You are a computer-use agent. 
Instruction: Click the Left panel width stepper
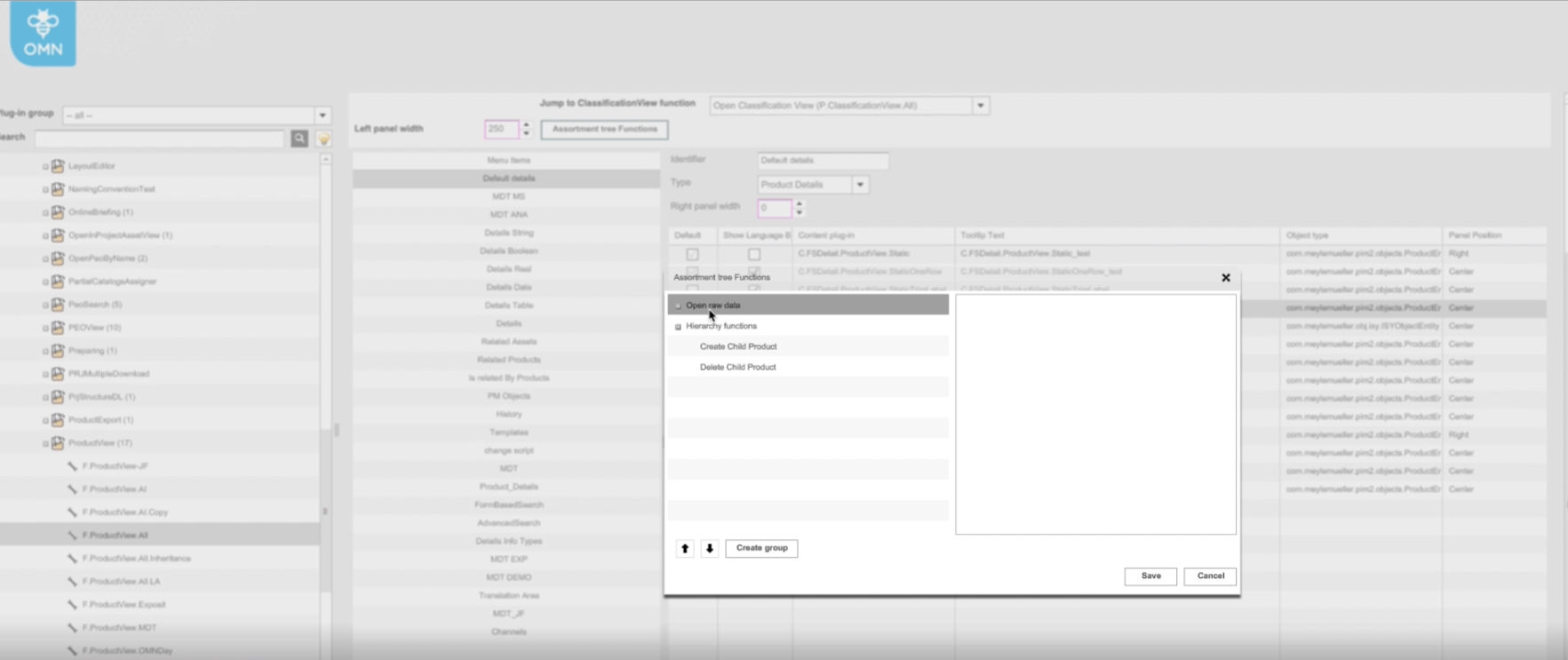(x=526, y=129)
